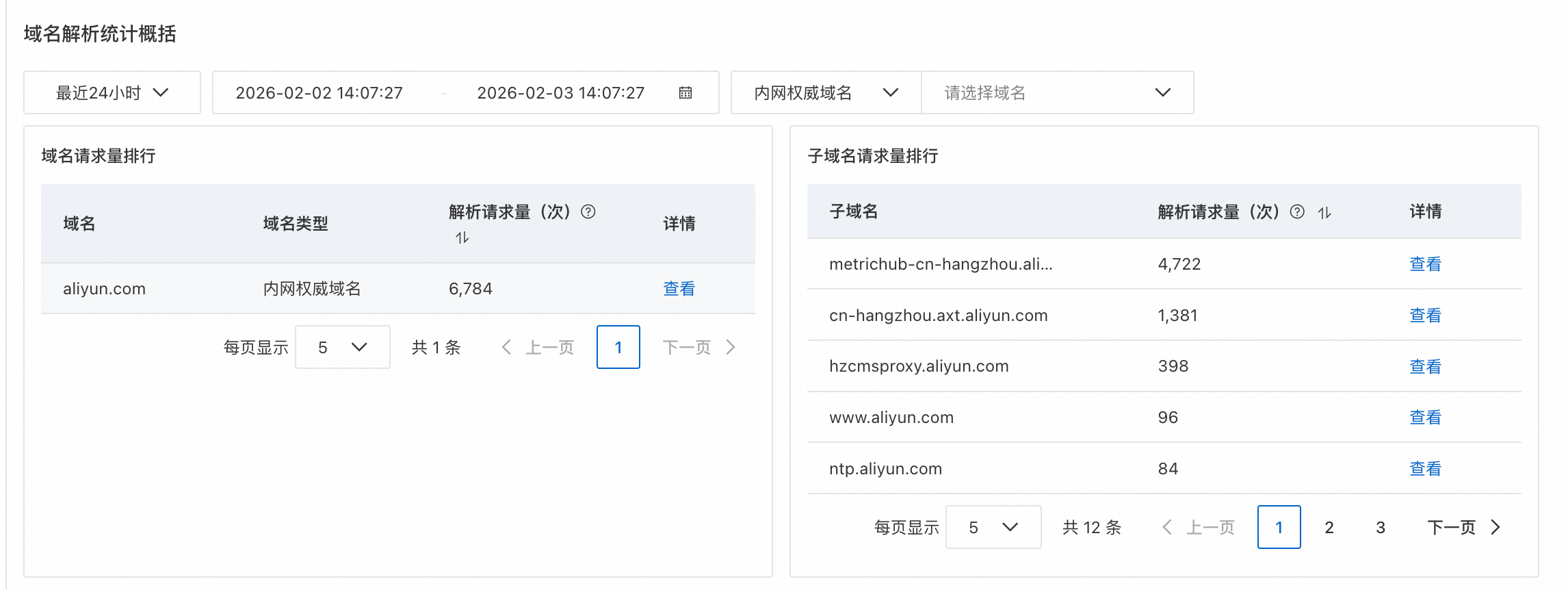
Task: Select page 1 in subdomain table pagination
Action: click(x=1279, y=527)
